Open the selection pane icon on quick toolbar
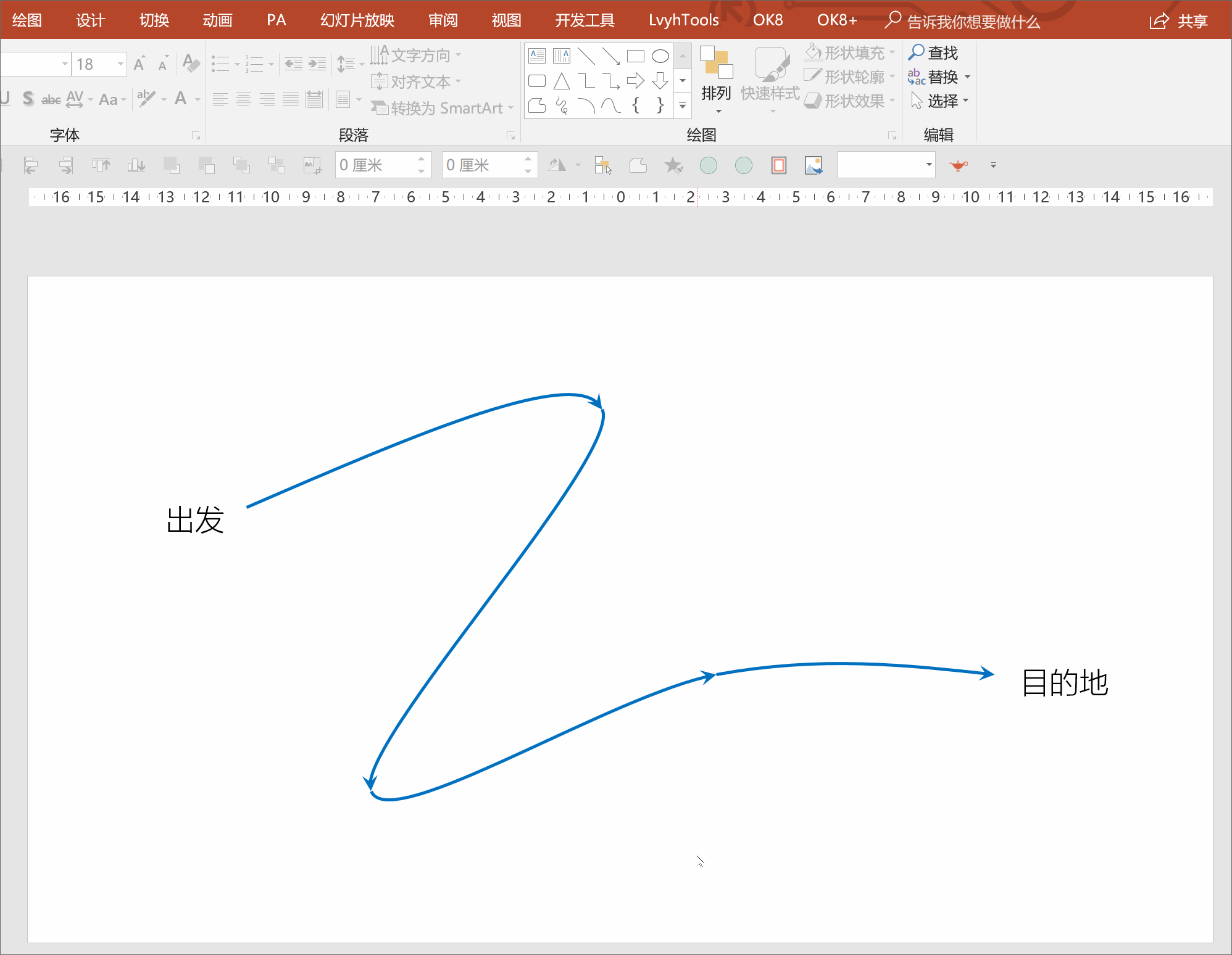Screen dimensions: 1232x955 602,165
